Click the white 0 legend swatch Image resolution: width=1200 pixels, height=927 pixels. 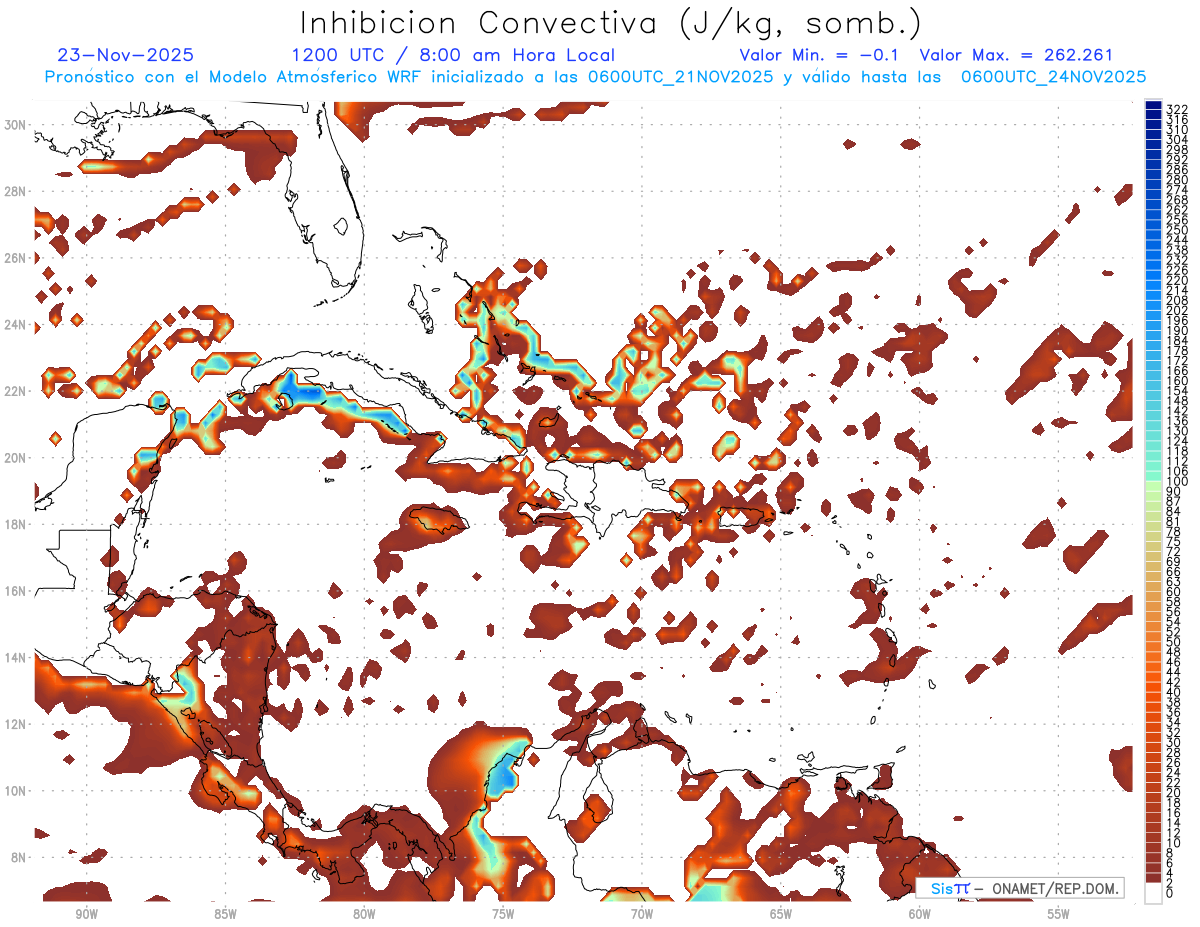click(x=1154, y=892)
